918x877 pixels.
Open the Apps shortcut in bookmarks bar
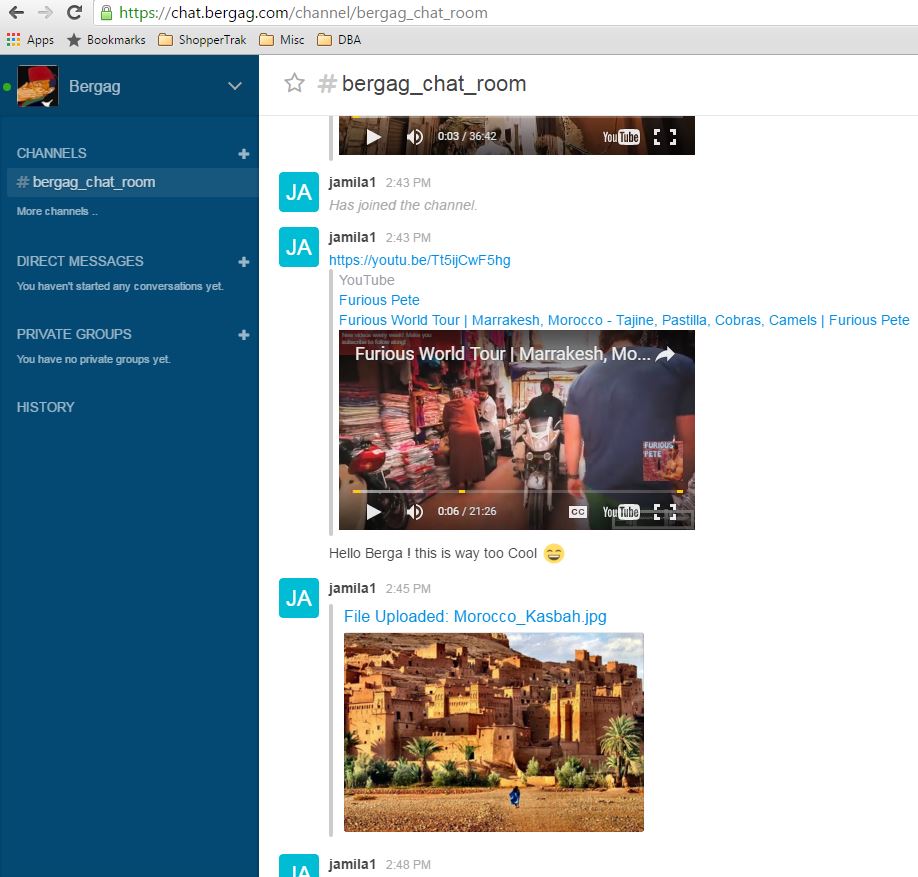(x=30, y=40)
